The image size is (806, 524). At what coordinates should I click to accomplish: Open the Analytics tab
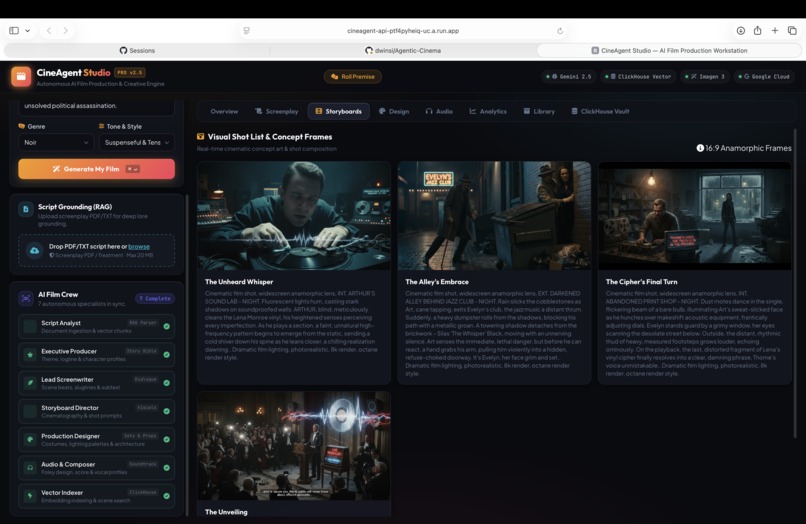pyautogui.click(x=488, y=111)
